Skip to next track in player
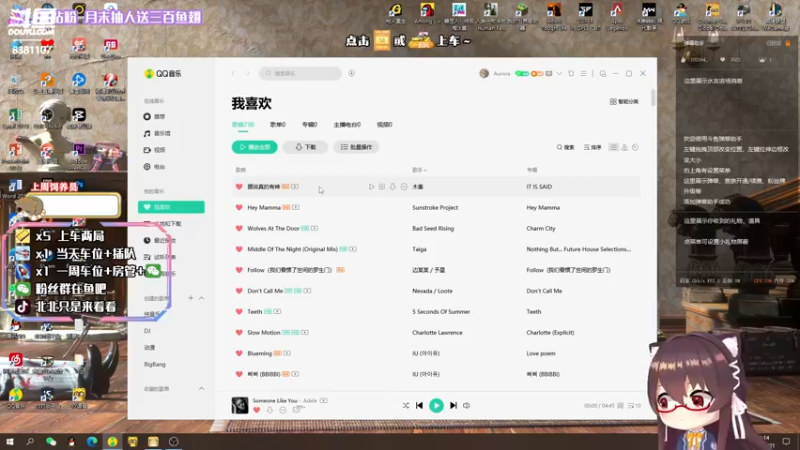Viewport: 800px width, 450px height. click(x=453, y=406)
